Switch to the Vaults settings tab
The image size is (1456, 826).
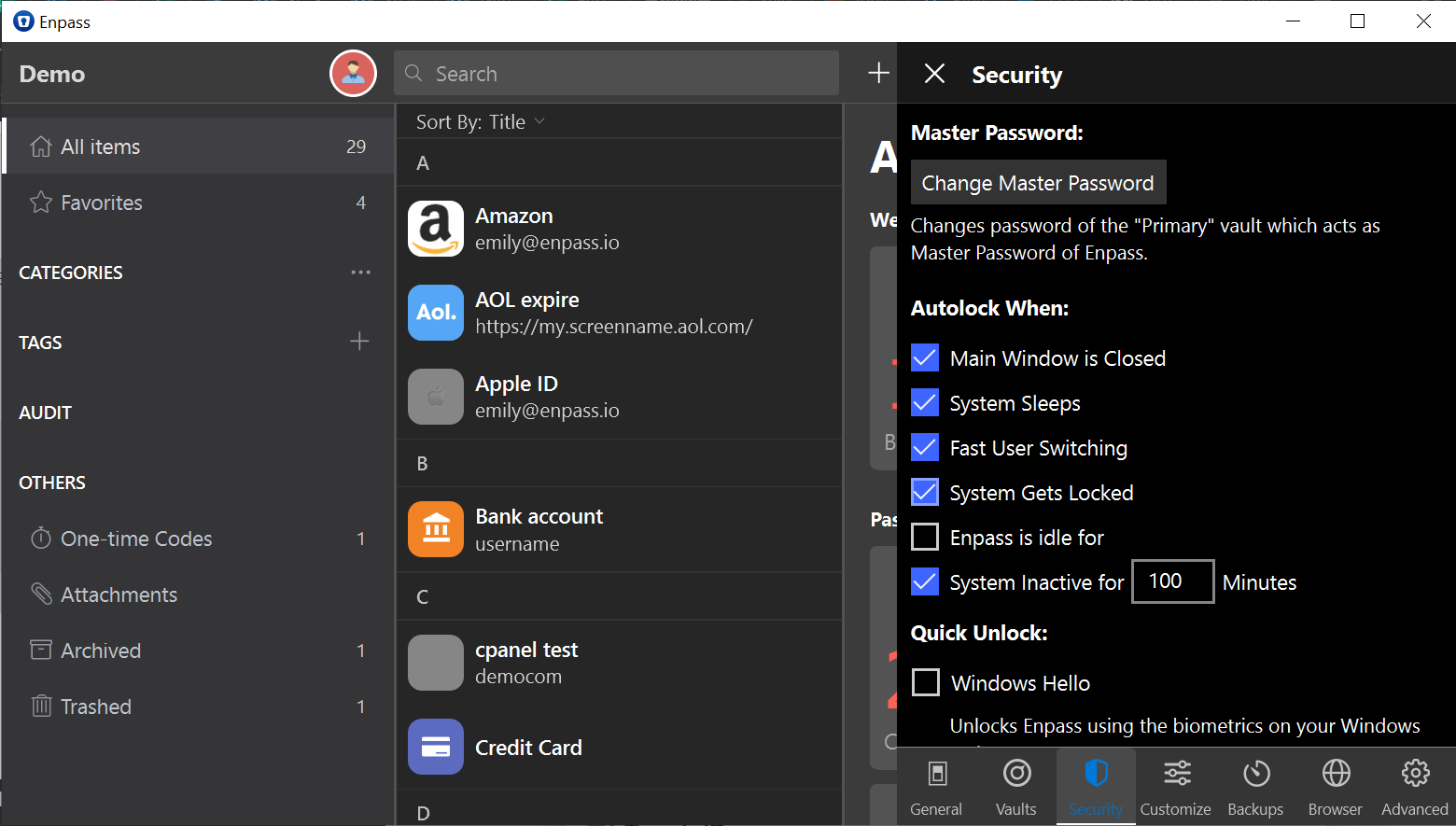click(1016, 787)
